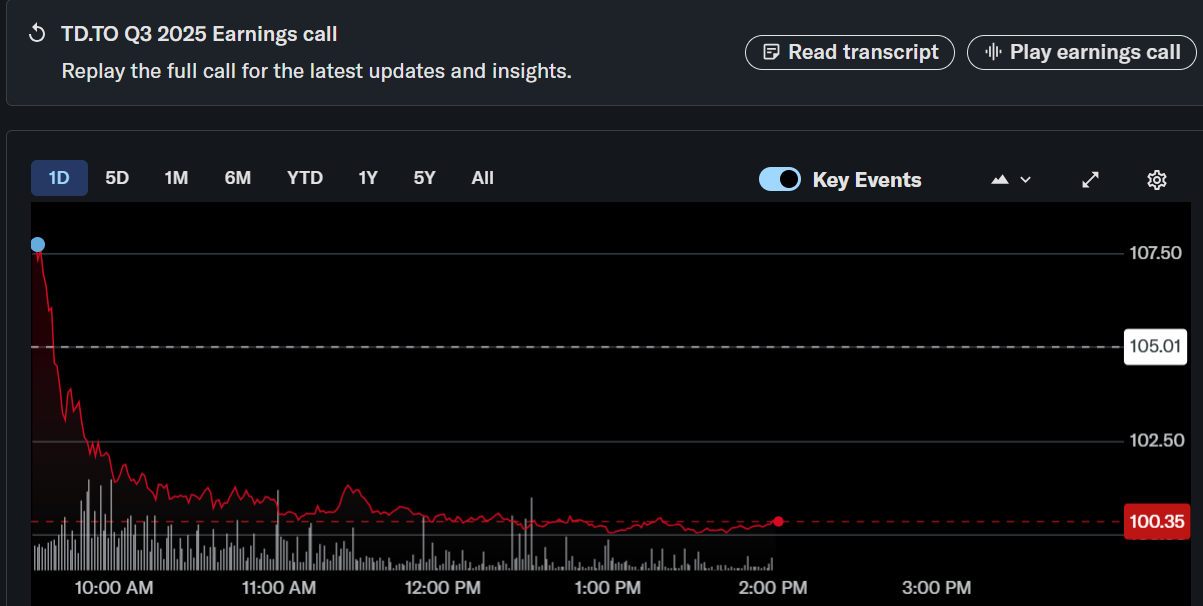
Task: Open the Read transcript button
Action: pos(850,52)
